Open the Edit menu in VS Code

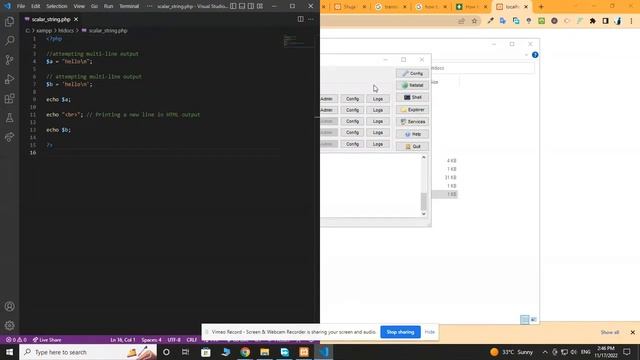36,6
